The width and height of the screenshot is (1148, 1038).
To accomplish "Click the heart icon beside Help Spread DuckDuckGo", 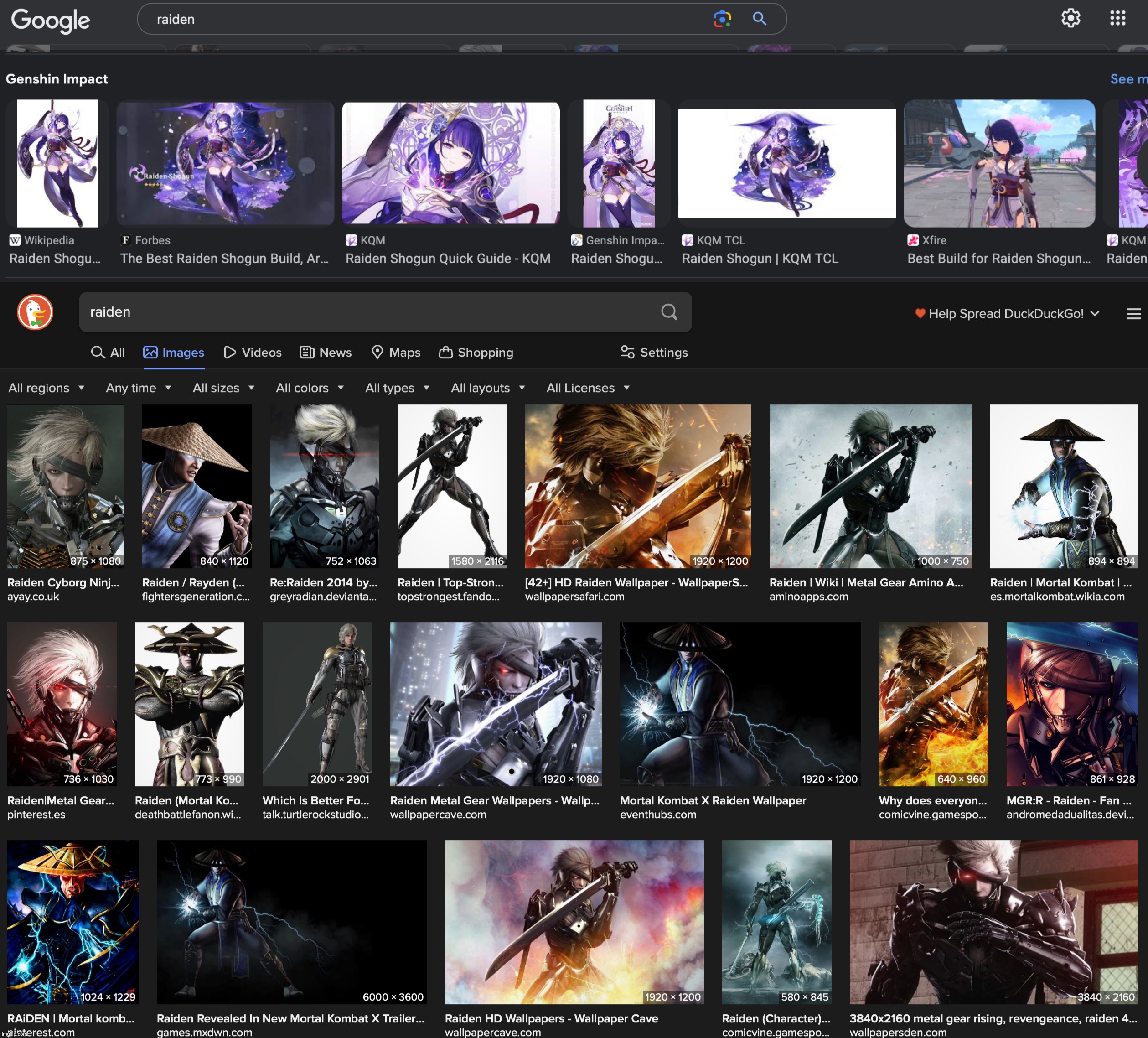I will point(920,313).
